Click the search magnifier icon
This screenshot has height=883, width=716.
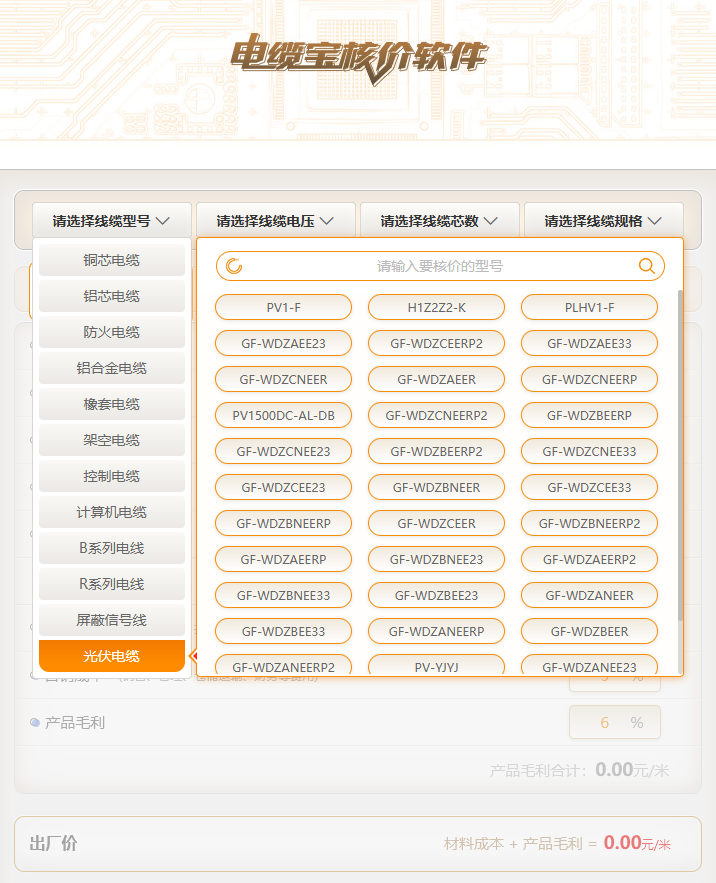pyautogui.click(x=647, y=266)
